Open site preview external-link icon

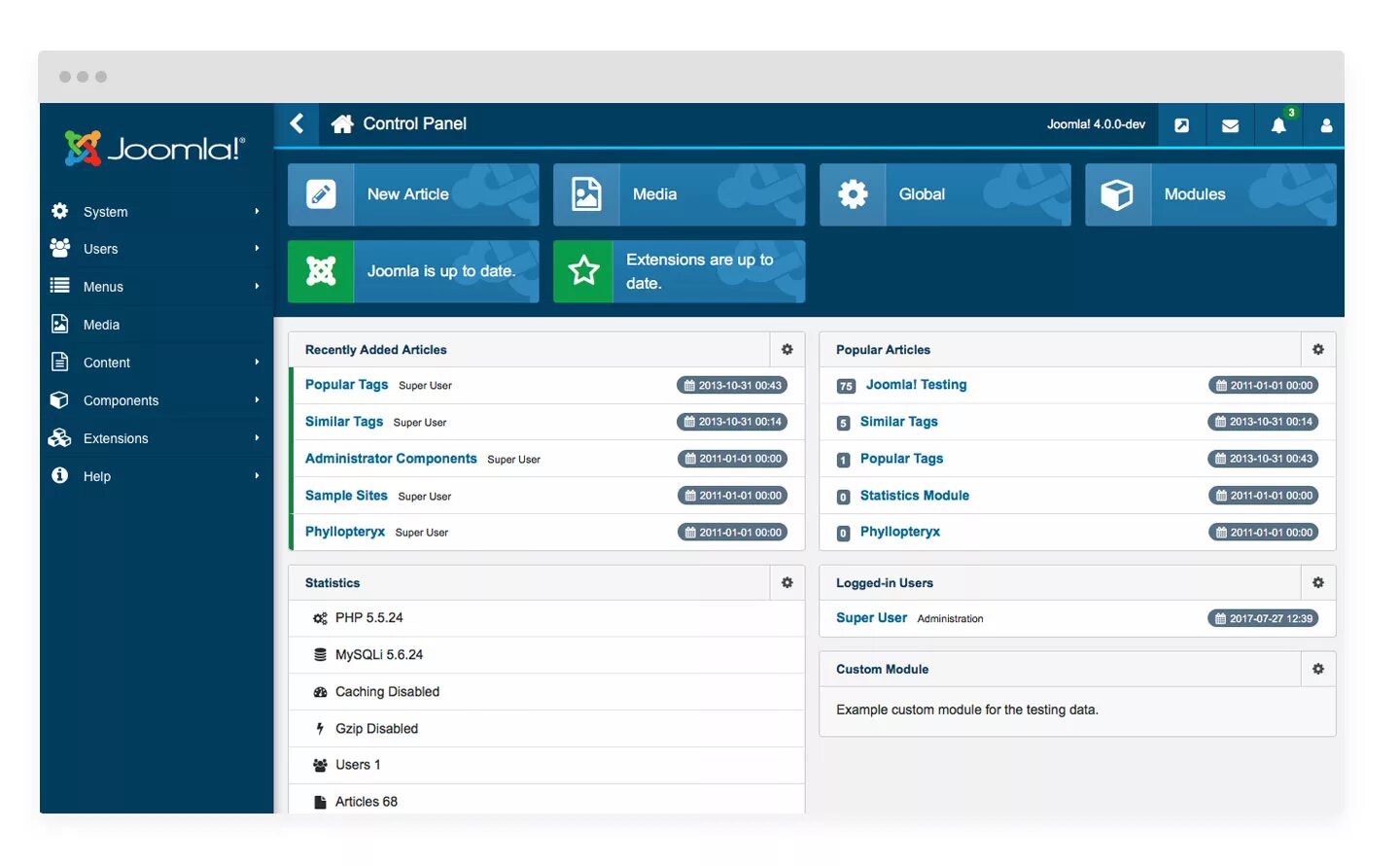(x=1181, y=125)
